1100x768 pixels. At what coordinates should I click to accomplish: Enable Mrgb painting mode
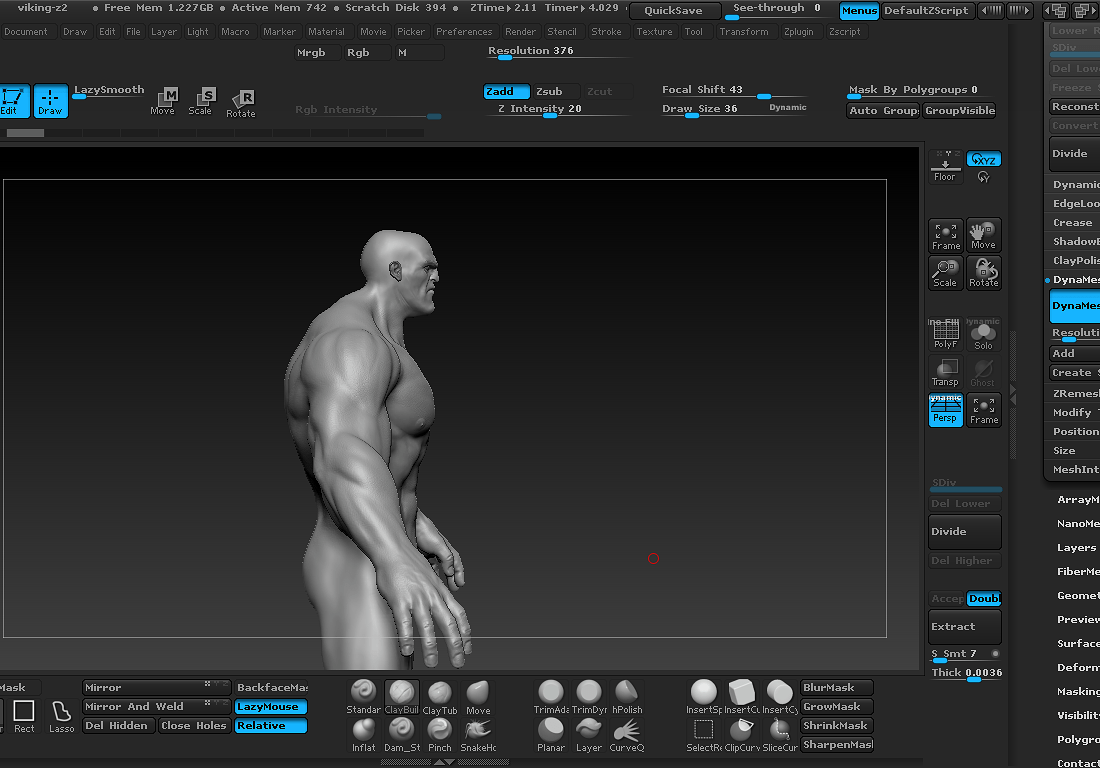(317, 53)
